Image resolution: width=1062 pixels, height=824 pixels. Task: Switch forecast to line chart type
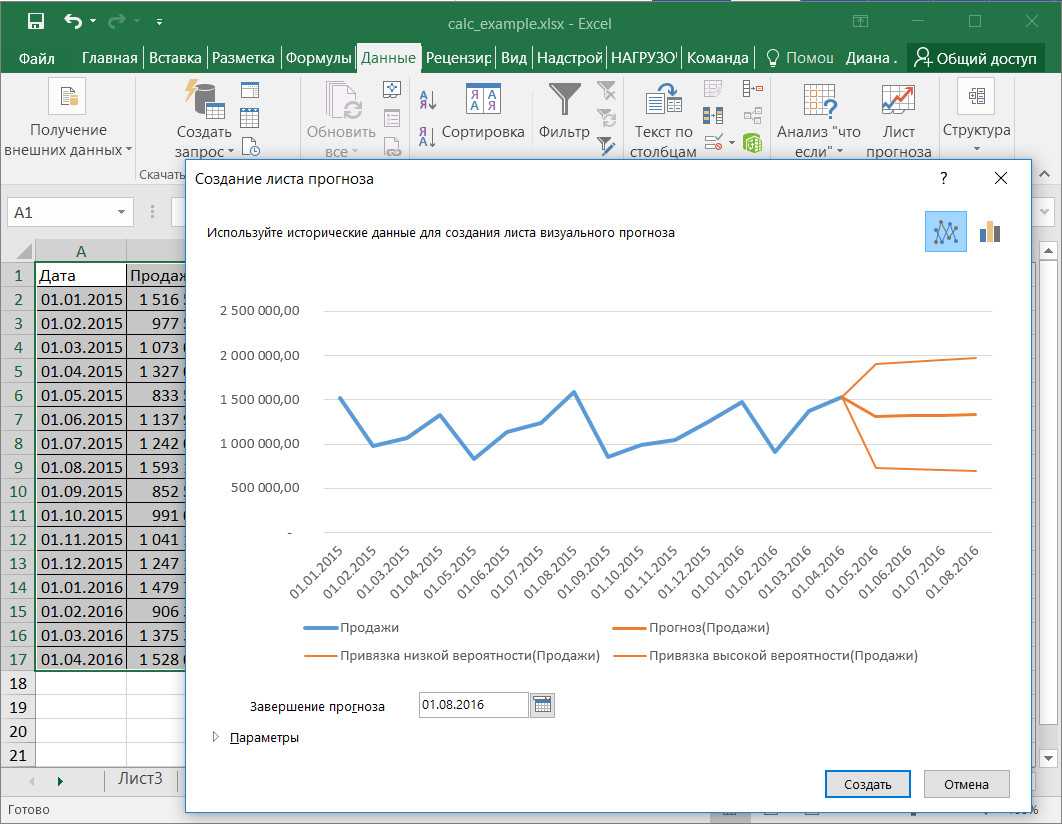[x=946, y=232]
